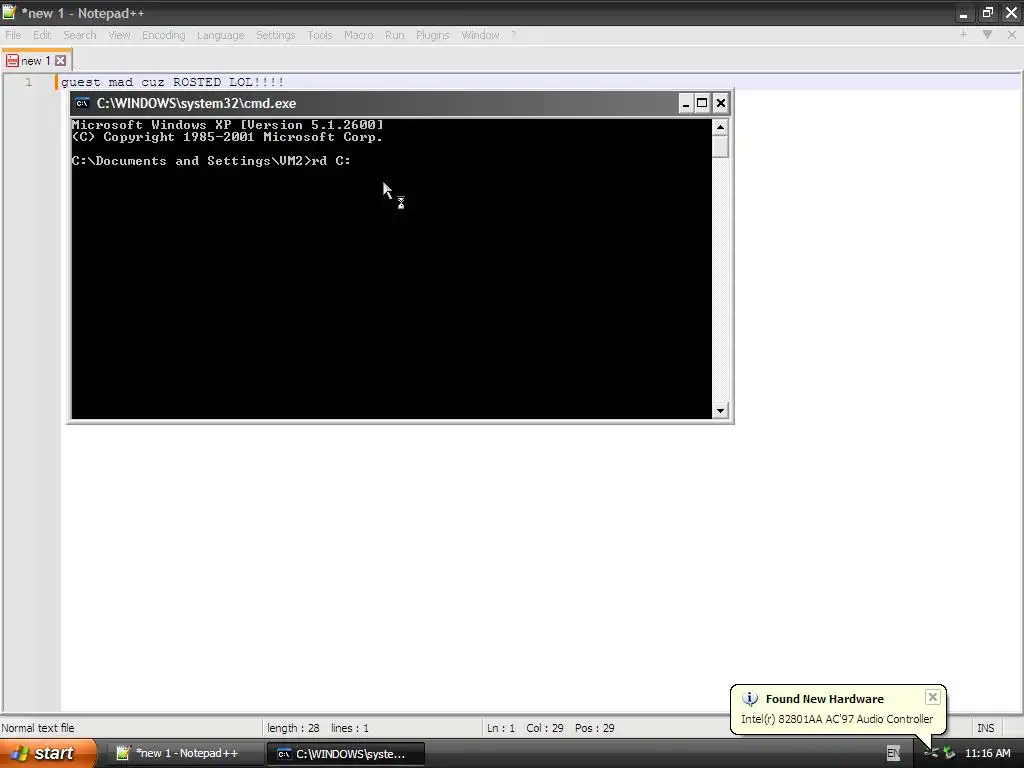Close the 'new 1' tab with its X
Image resolution: width=1024 pixels, height=768 pixels.
60,61
